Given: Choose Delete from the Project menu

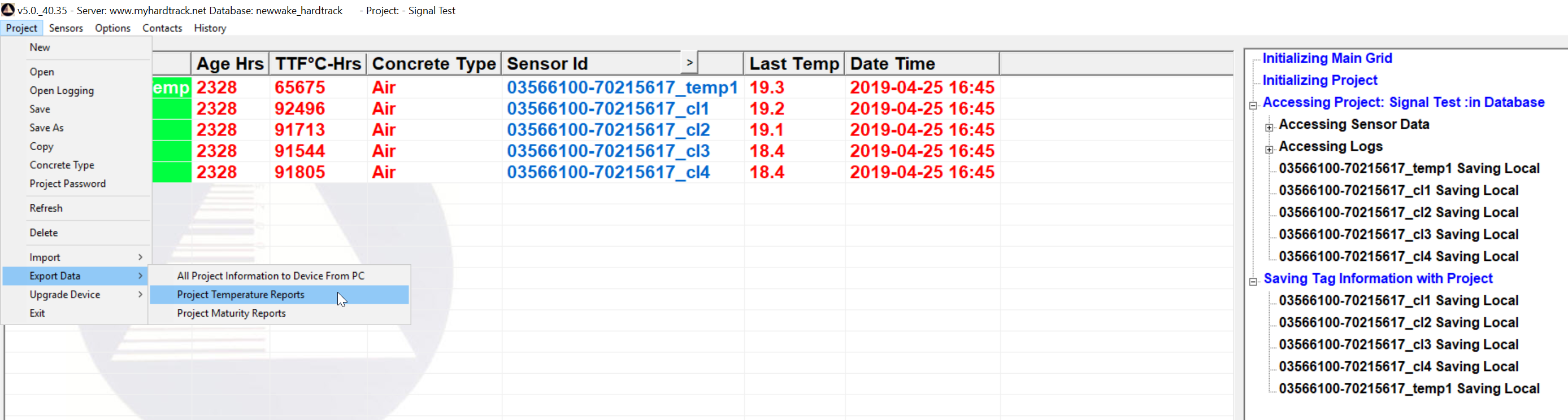Looking at the screenshot, I should [76, 233].
